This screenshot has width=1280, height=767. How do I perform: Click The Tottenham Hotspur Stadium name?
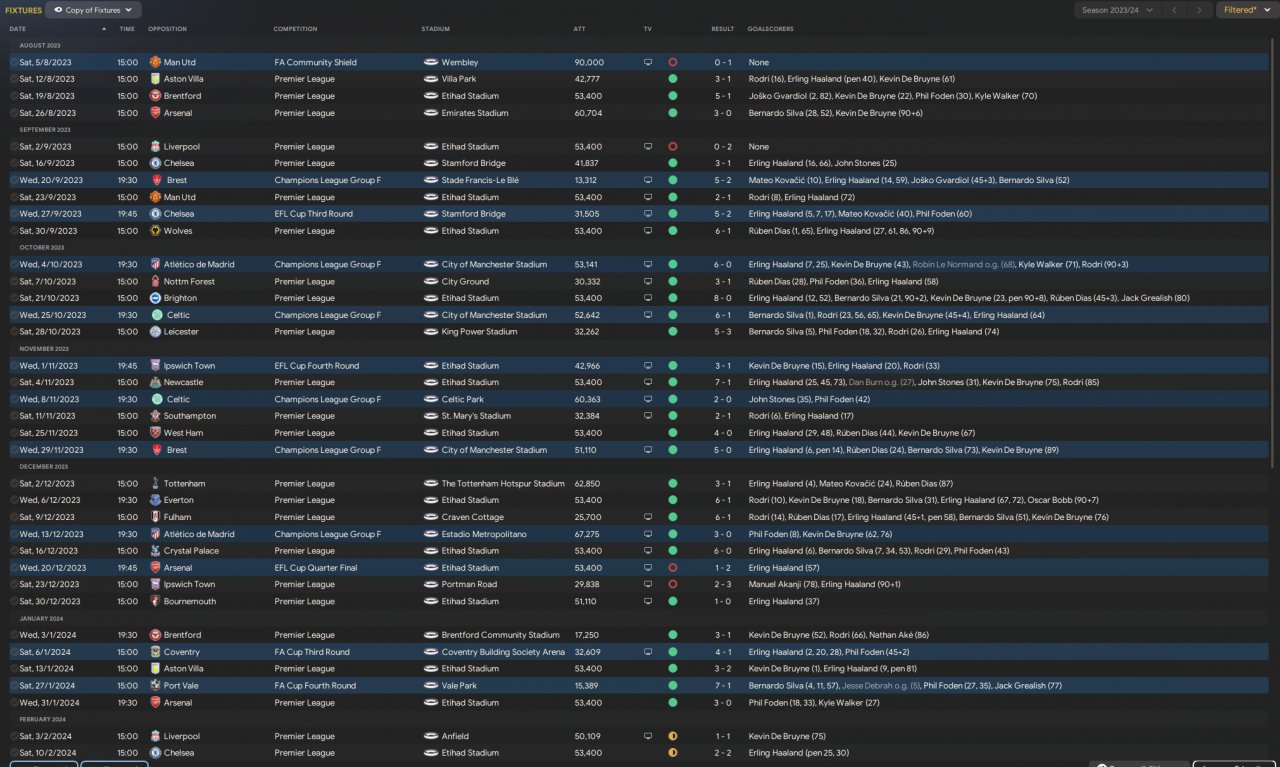pyautogui.click(x=503, y=484)
